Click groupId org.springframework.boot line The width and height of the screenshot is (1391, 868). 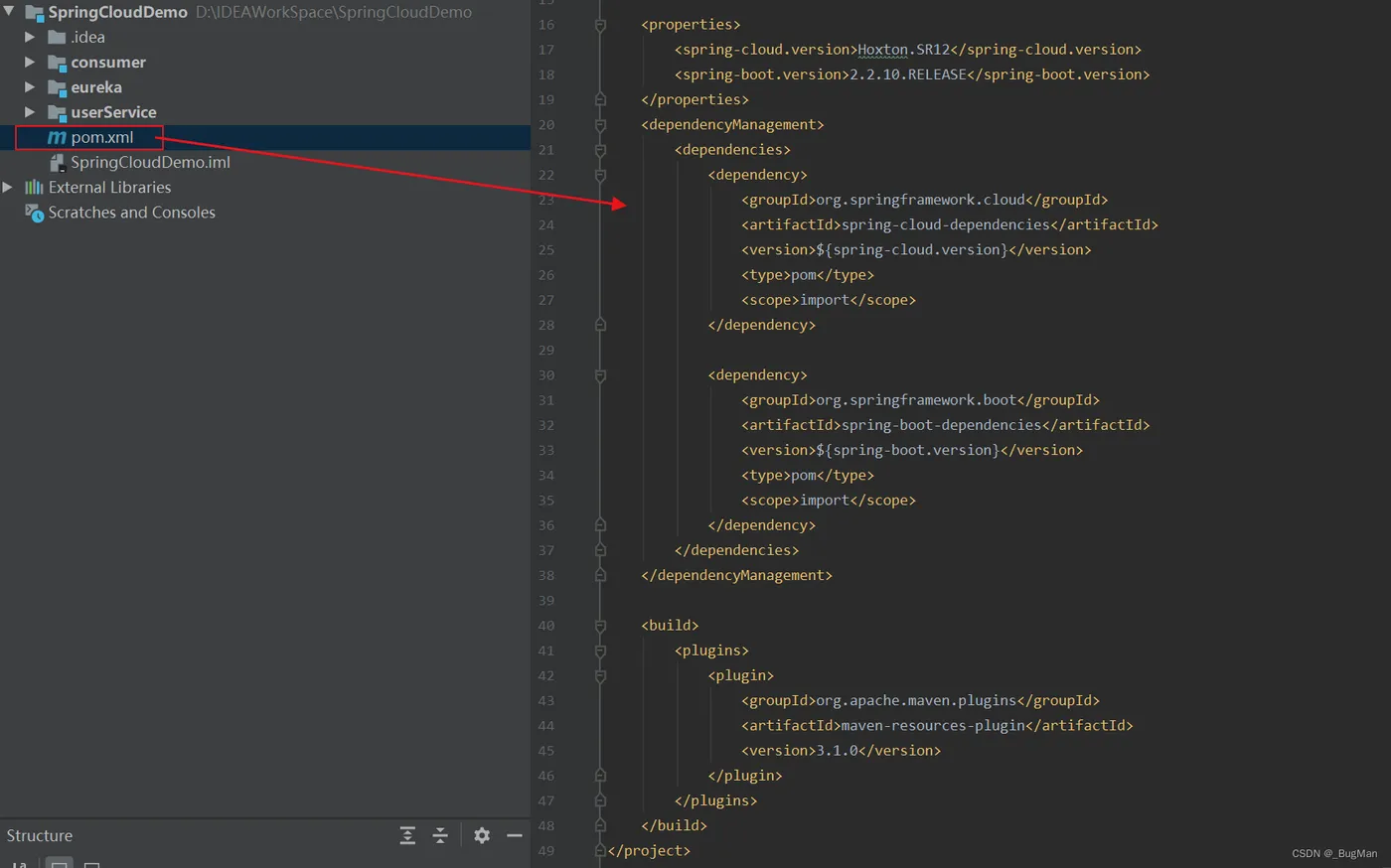pos(920,400)
